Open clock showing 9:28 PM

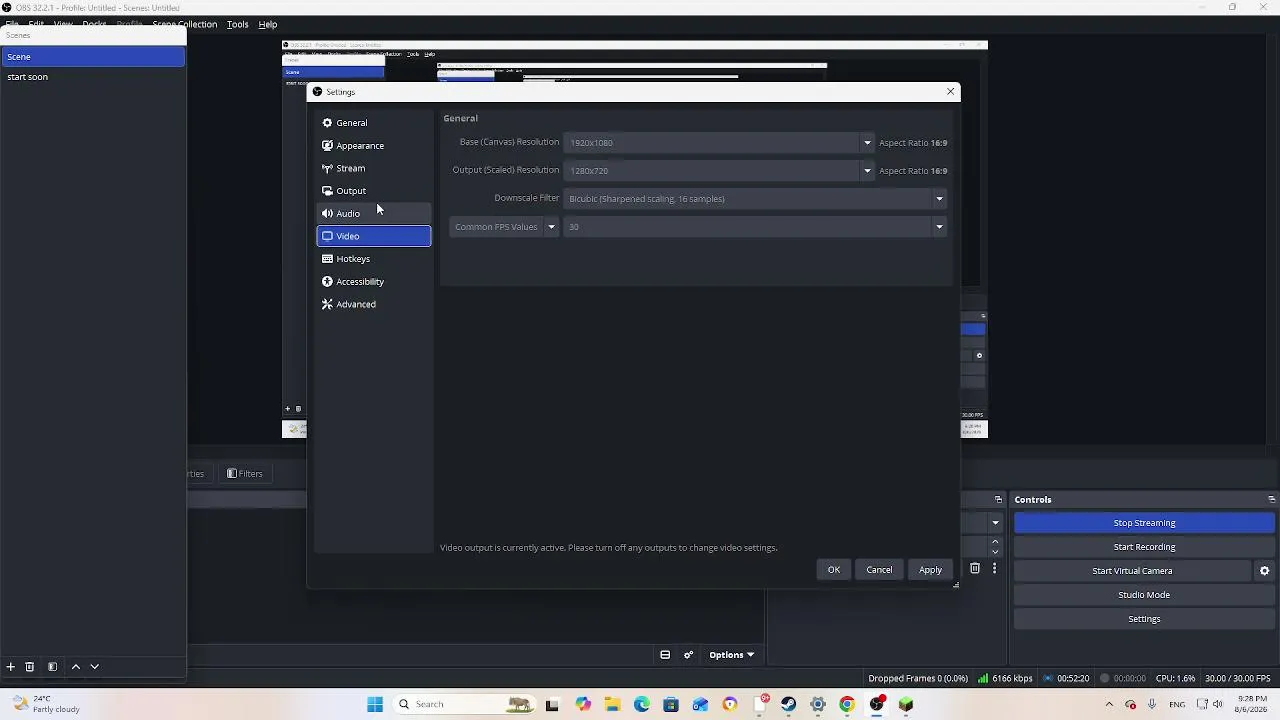(1252, 705)
